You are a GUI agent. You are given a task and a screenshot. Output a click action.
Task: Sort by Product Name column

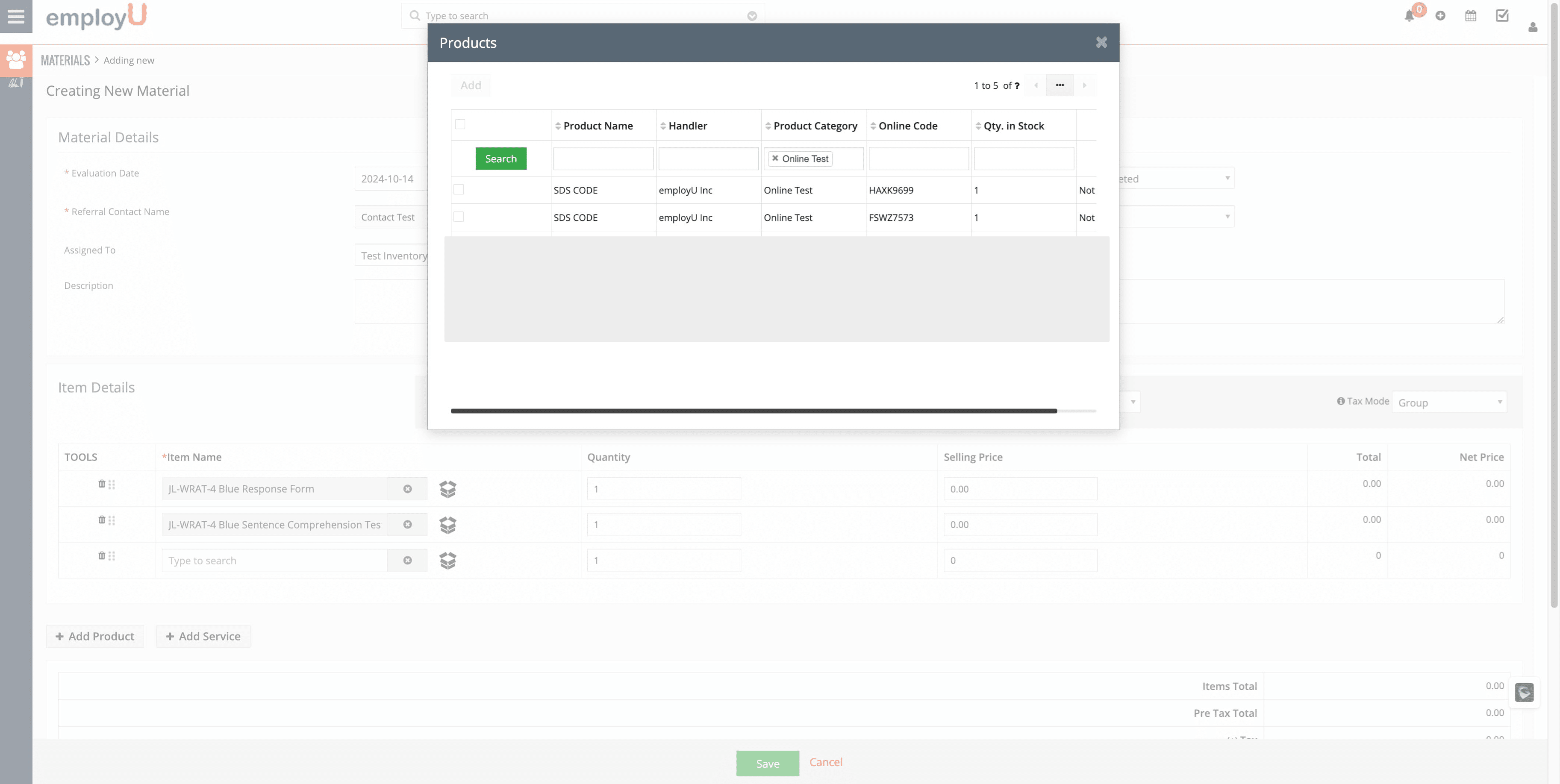pyautogui.click(x=597, y=126)
